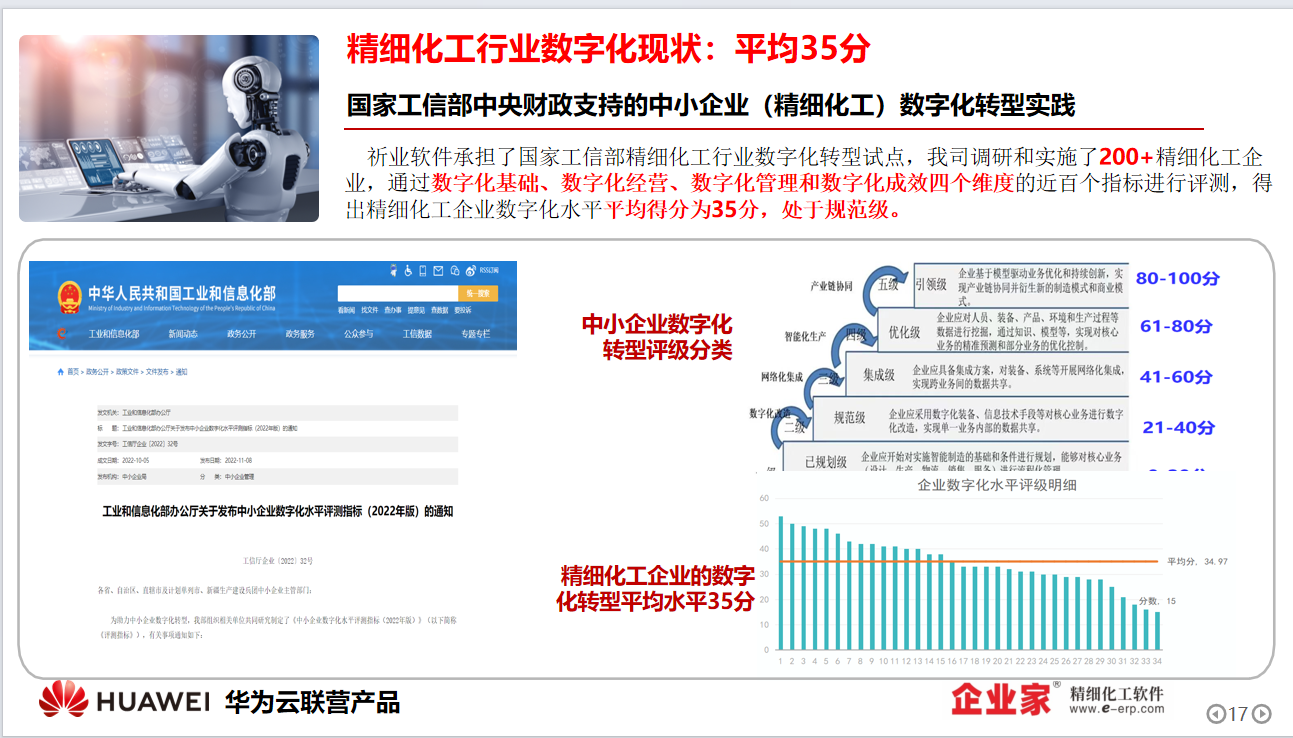Click the orange 统一搜索 button
The width and height of the screenshot is (1293, 738).
[x=476, y=293]
